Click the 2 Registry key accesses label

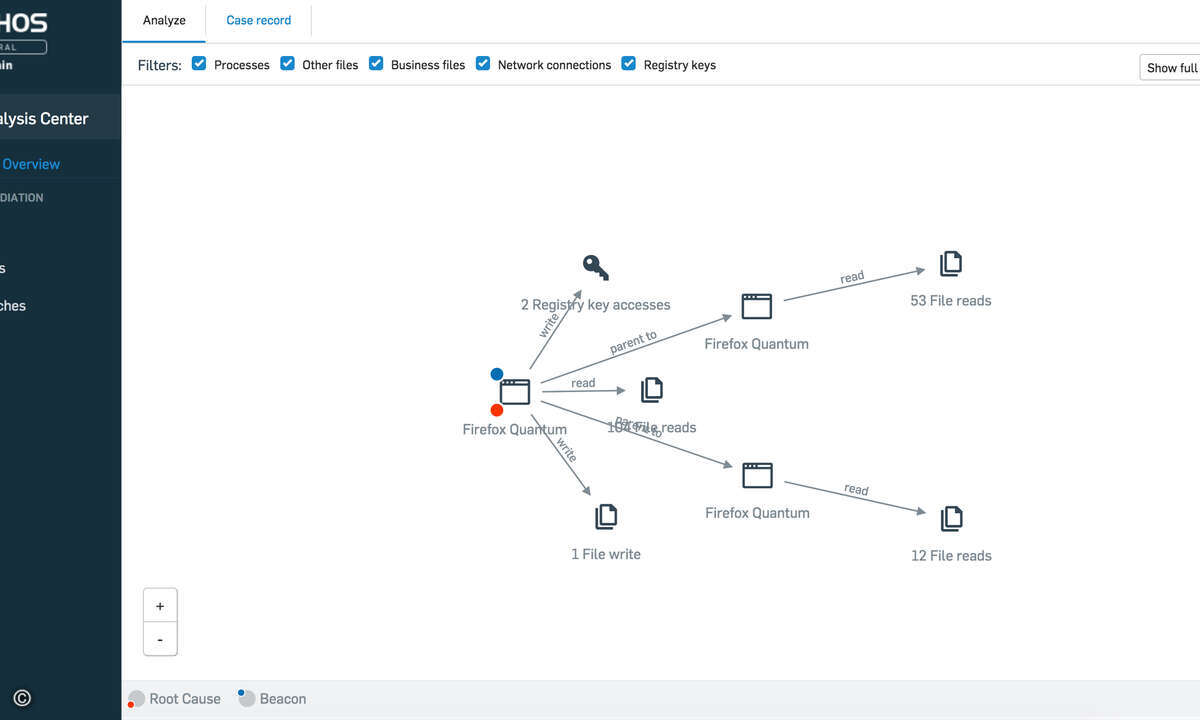pos(595,304)
